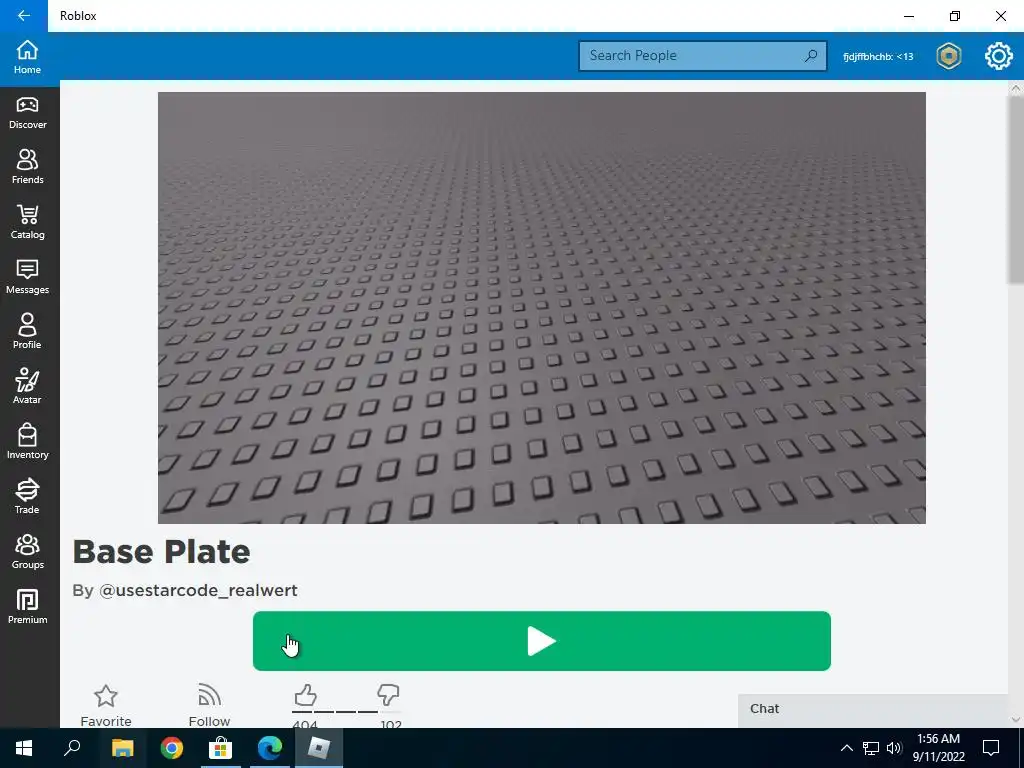
Task: Open the Trade page
Action: point(27,496)
